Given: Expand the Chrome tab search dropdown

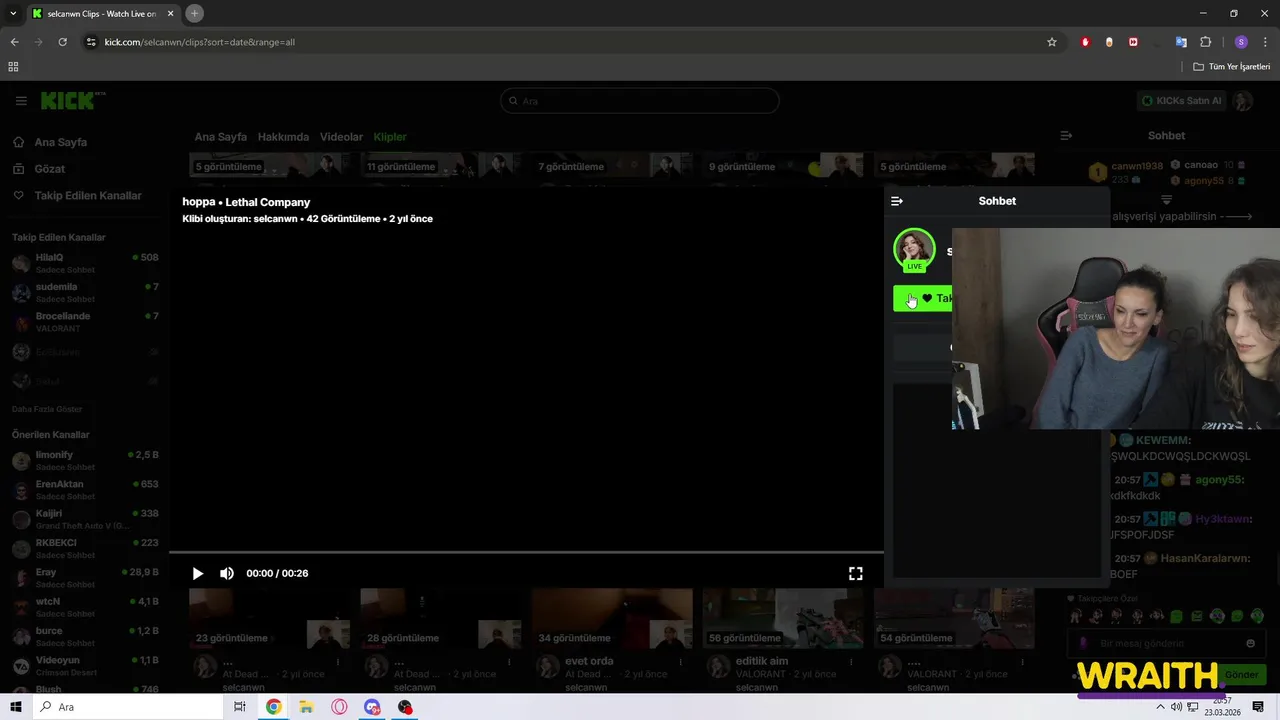Looking at the screenshot, I should pyautogui.click(x=13, y=13).
